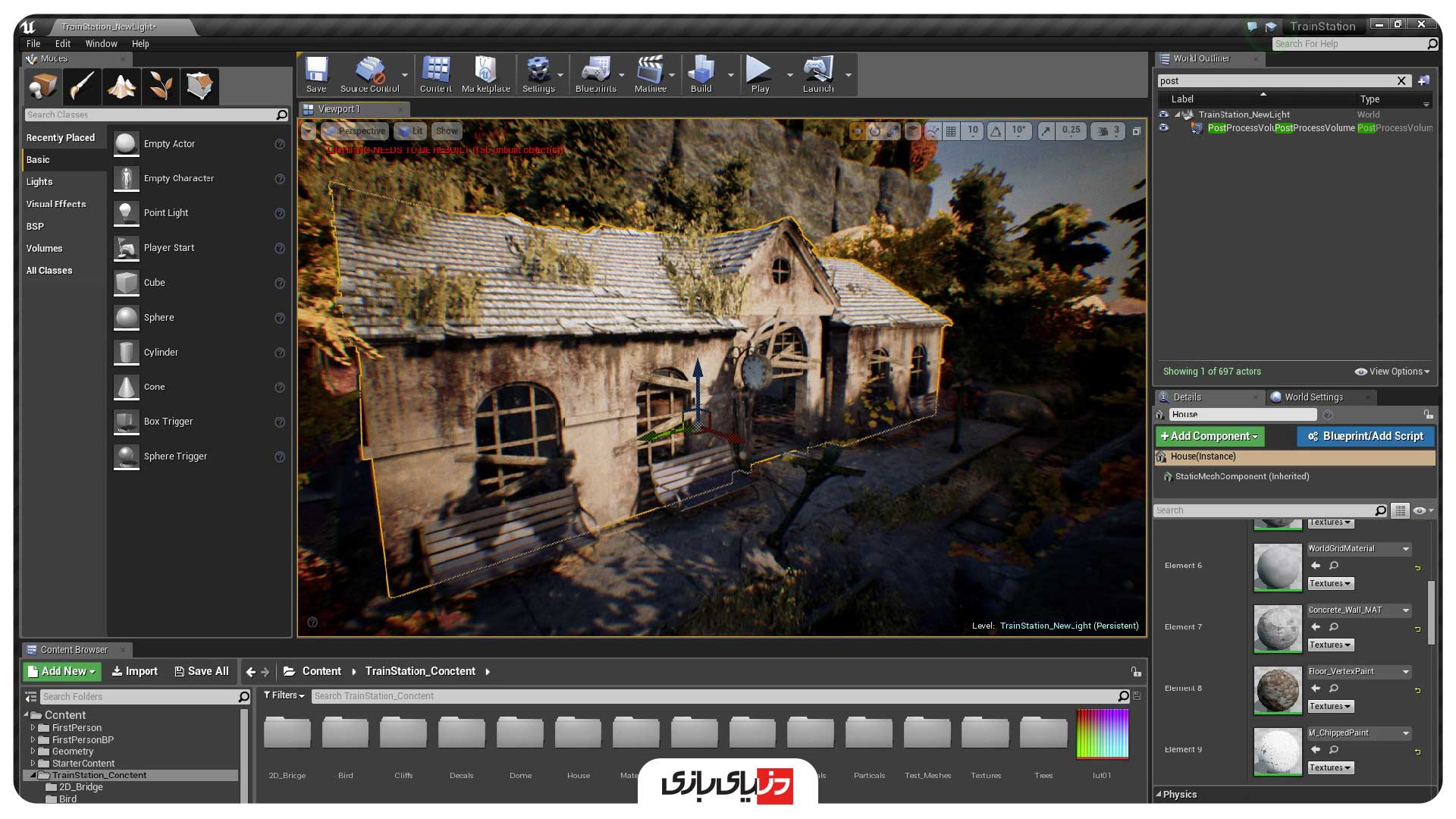The height and width of the screenshot is (819, 1456).
Task: Click the Import button in Content Browser
Action: pos(135,671)
